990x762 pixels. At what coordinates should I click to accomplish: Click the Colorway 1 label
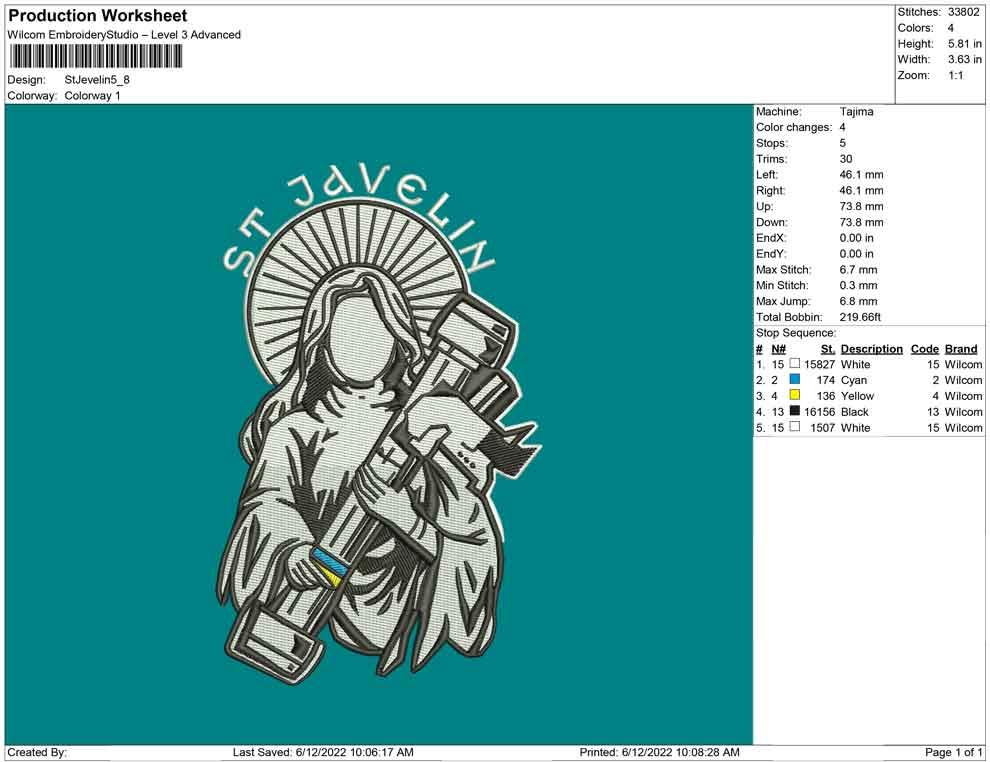pos(92,95)
